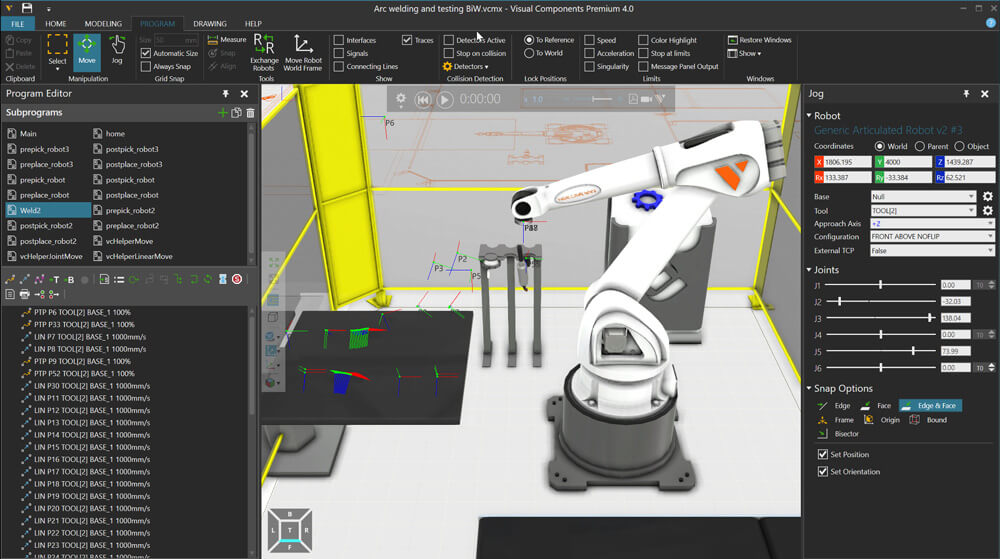
Task: Add path statement icon in program toolbar
Action: click(x=39, y=279)
